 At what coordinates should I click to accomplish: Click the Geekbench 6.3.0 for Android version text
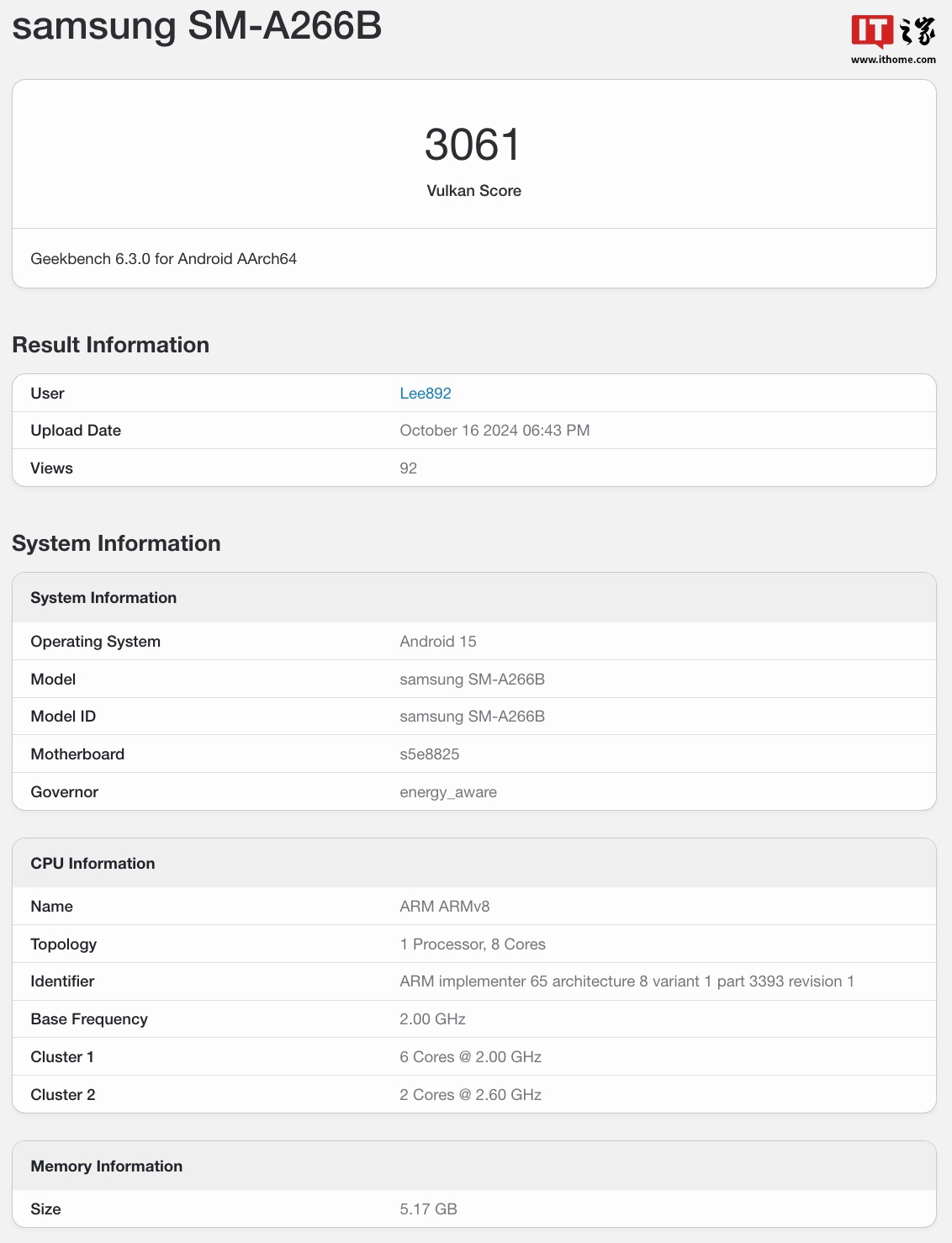click(x=163, y=259)
